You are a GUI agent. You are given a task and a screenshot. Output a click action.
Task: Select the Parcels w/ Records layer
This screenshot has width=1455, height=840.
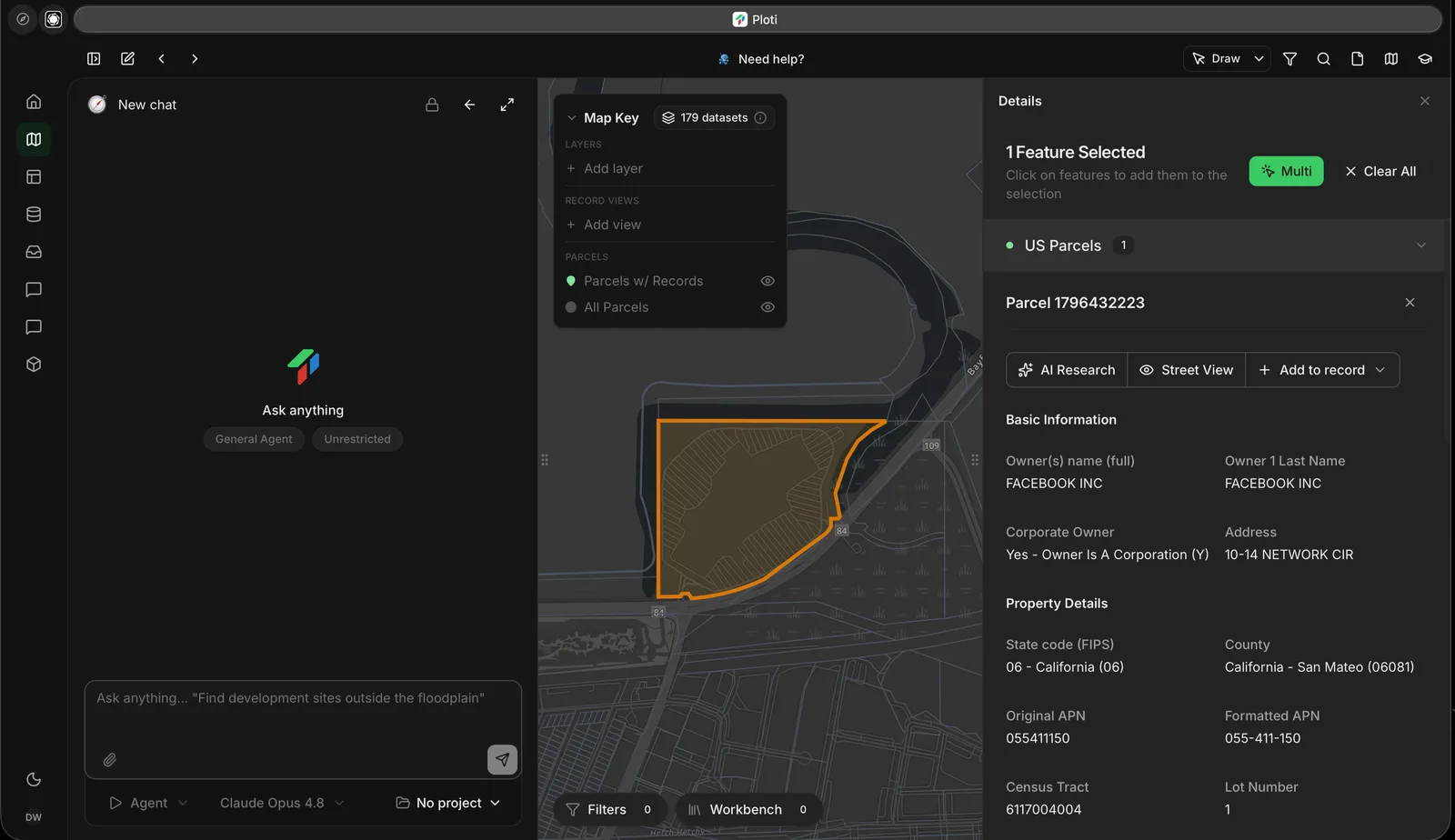pyautogui.click(x=643, y=281)
